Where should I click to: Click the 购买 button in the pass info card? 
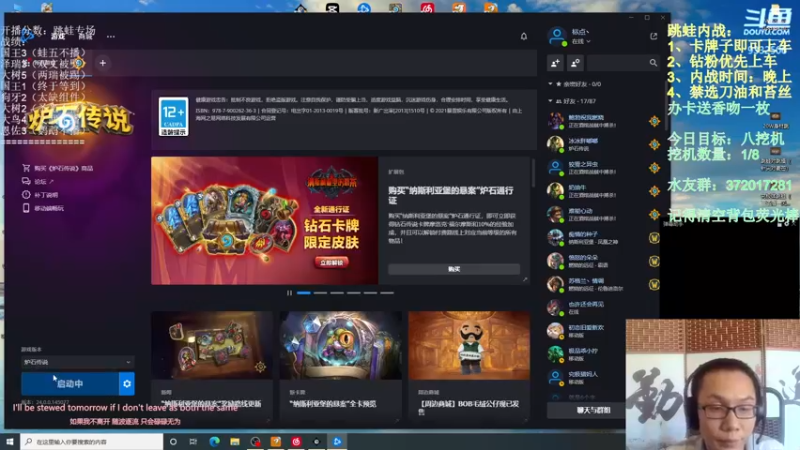454,269
